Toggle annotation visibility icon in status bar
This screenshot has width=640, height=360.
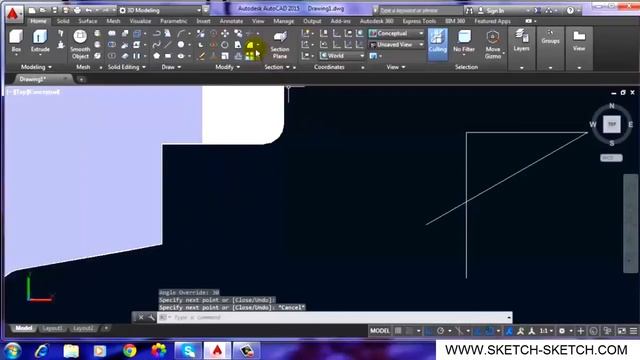point(520,331)
